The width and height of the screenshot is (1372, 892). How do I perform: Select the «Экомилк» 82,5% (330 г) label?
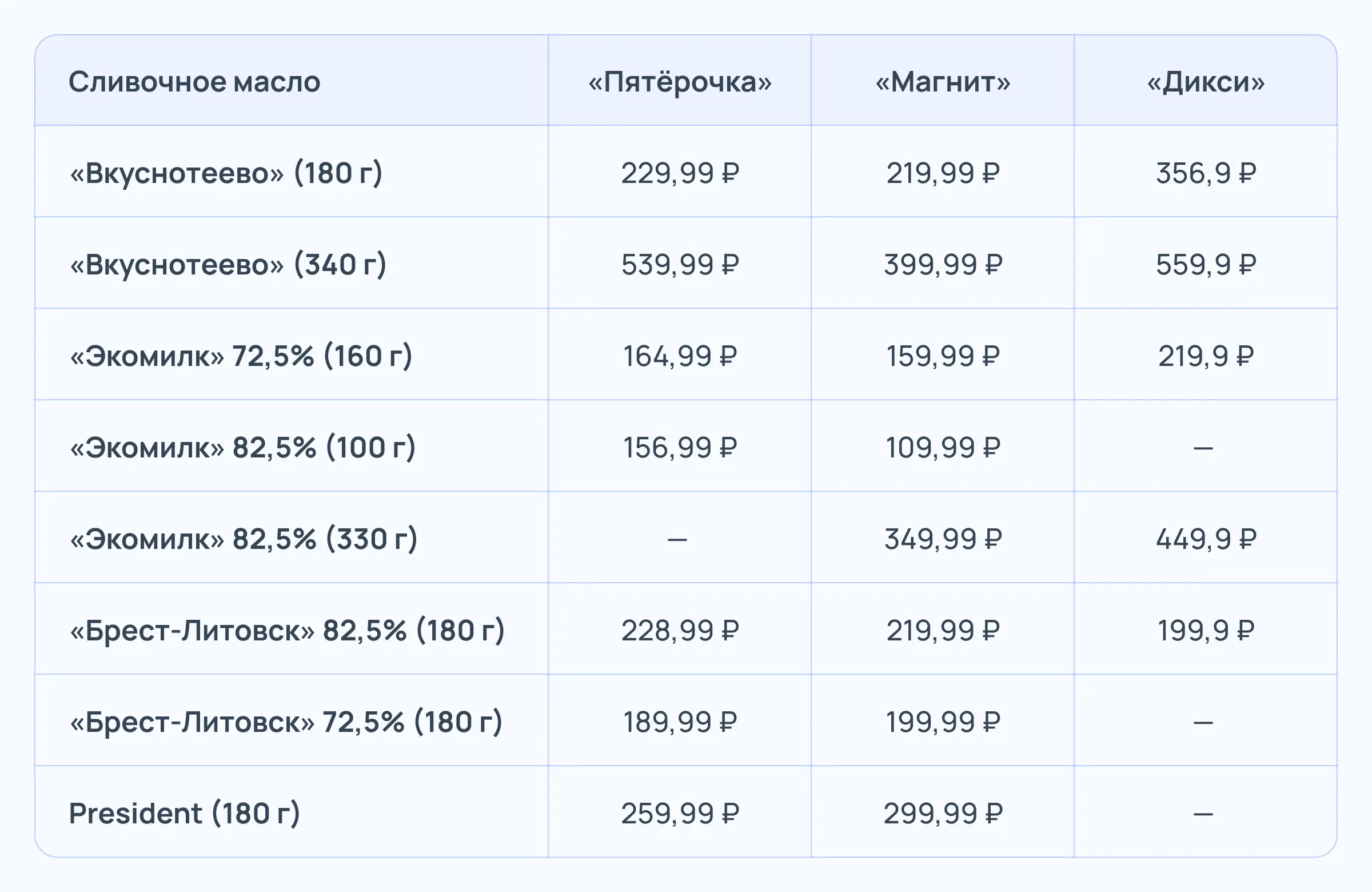point(244,539)
